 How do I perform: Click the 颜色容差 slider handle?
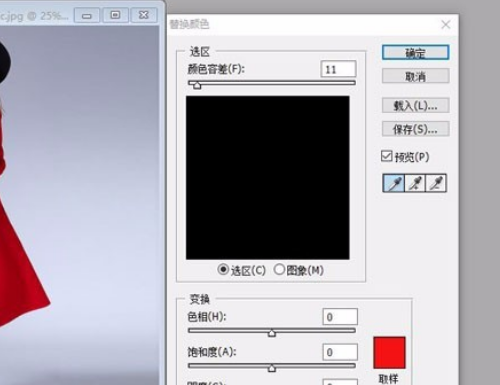tap(197, 85)
